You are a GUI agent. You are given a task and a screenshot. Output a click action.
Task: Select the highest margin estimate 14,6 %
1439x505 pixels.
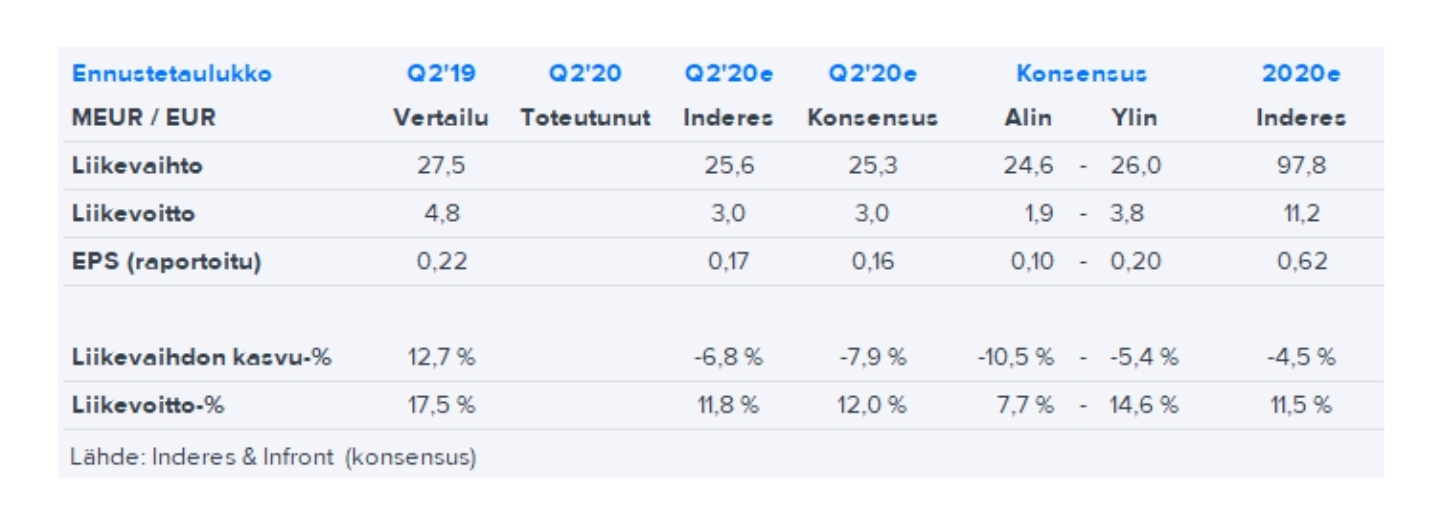tap(1144, 405)
